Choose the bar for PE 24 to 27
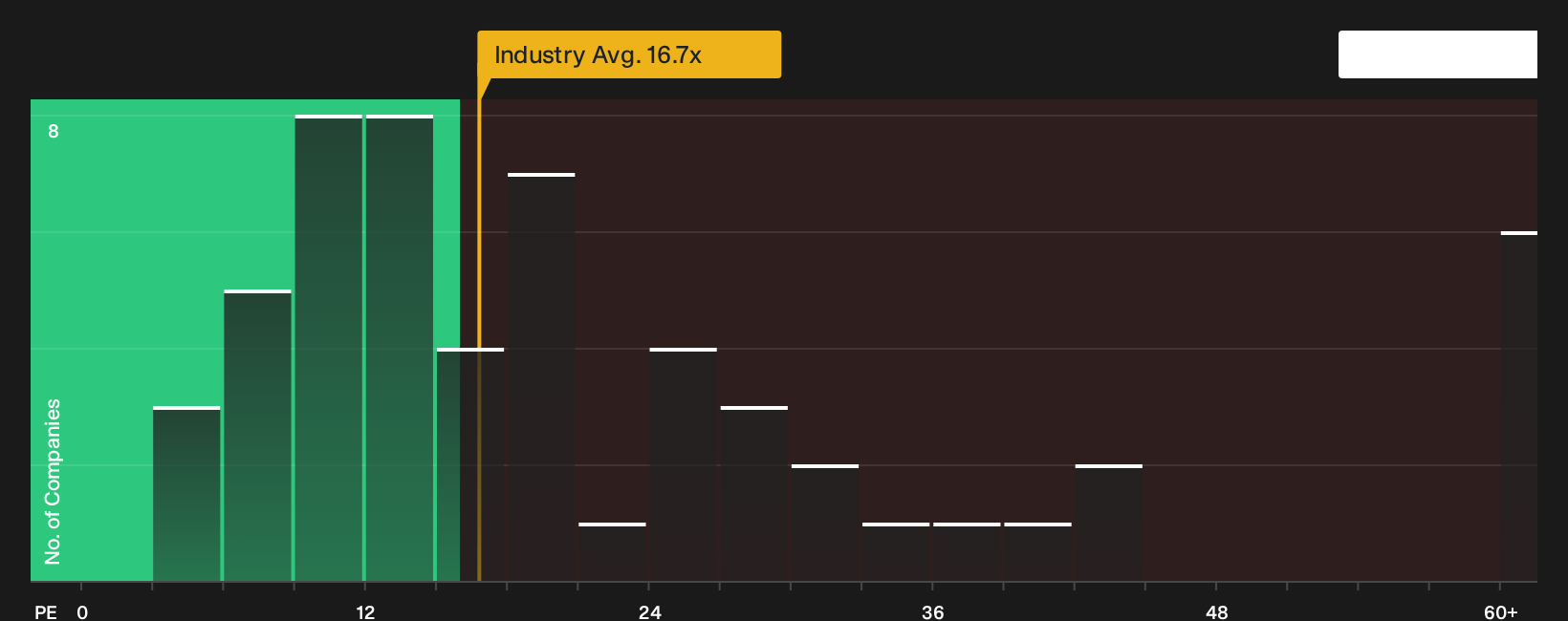Viewport: 1568px width, 621px height. [684, 464]
